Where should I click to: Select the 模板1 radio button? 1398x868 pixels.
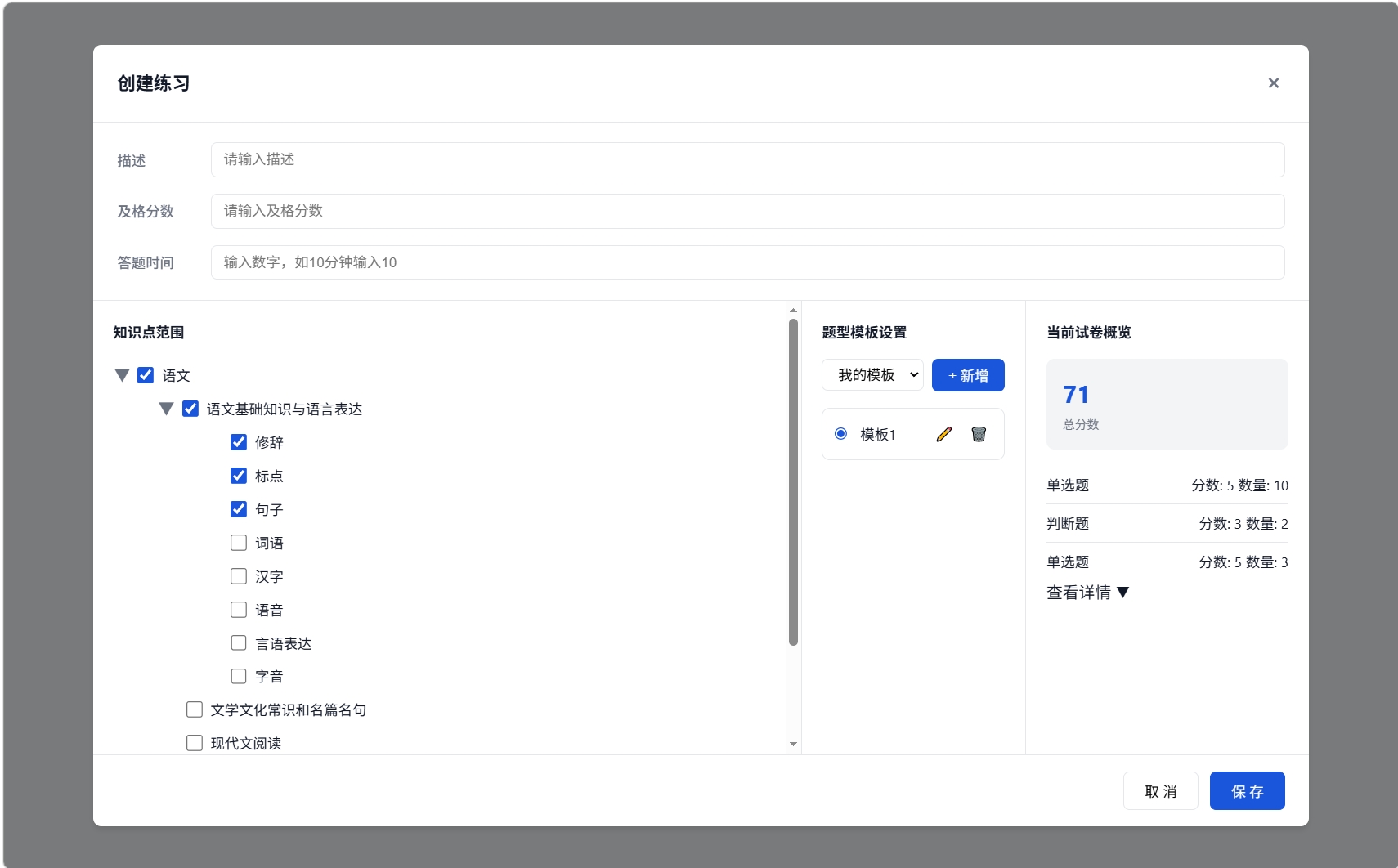pyautogui.click(x=840, y=434)
